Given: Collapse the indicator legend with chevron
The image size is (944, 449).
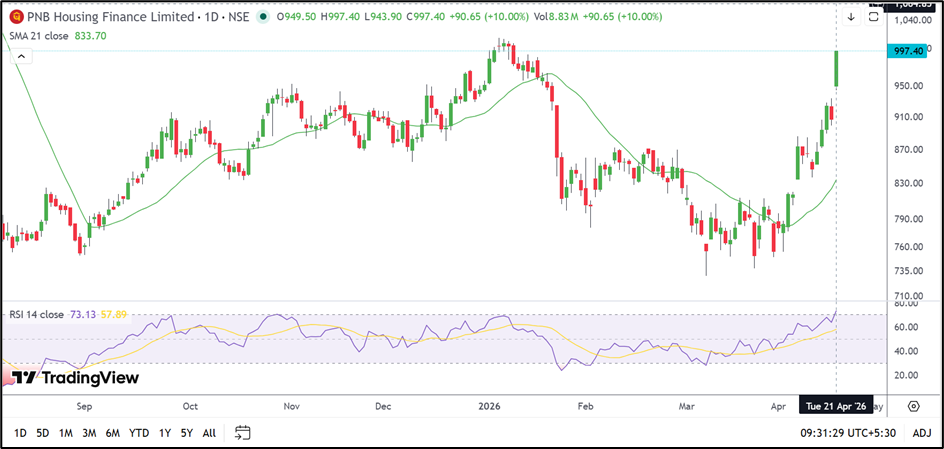Looking at the screenshot, I should pyautogui.click(x=18, y=59).
